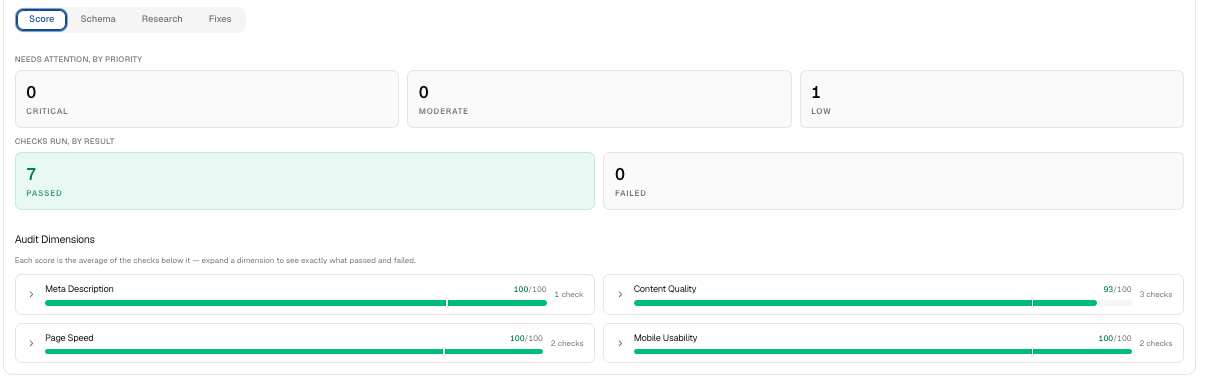Open the Low priority issues card
The image size is (1209, 386).
point(991,99)
